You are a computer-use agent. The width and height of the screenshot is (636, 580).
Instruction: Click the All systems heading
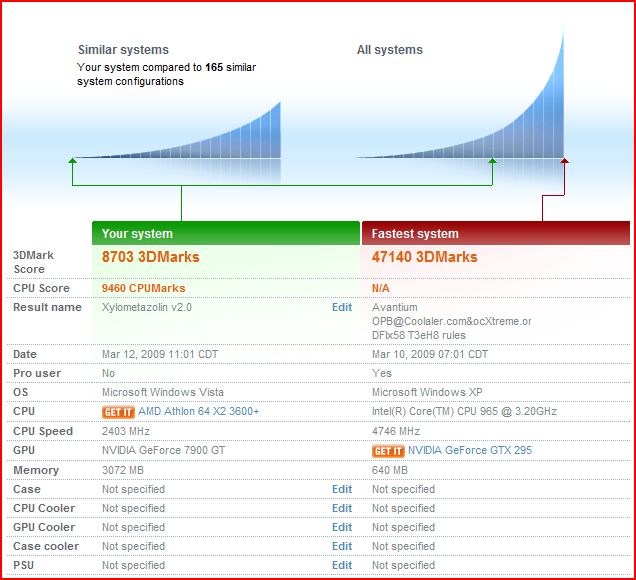click(x=390, y=50)
